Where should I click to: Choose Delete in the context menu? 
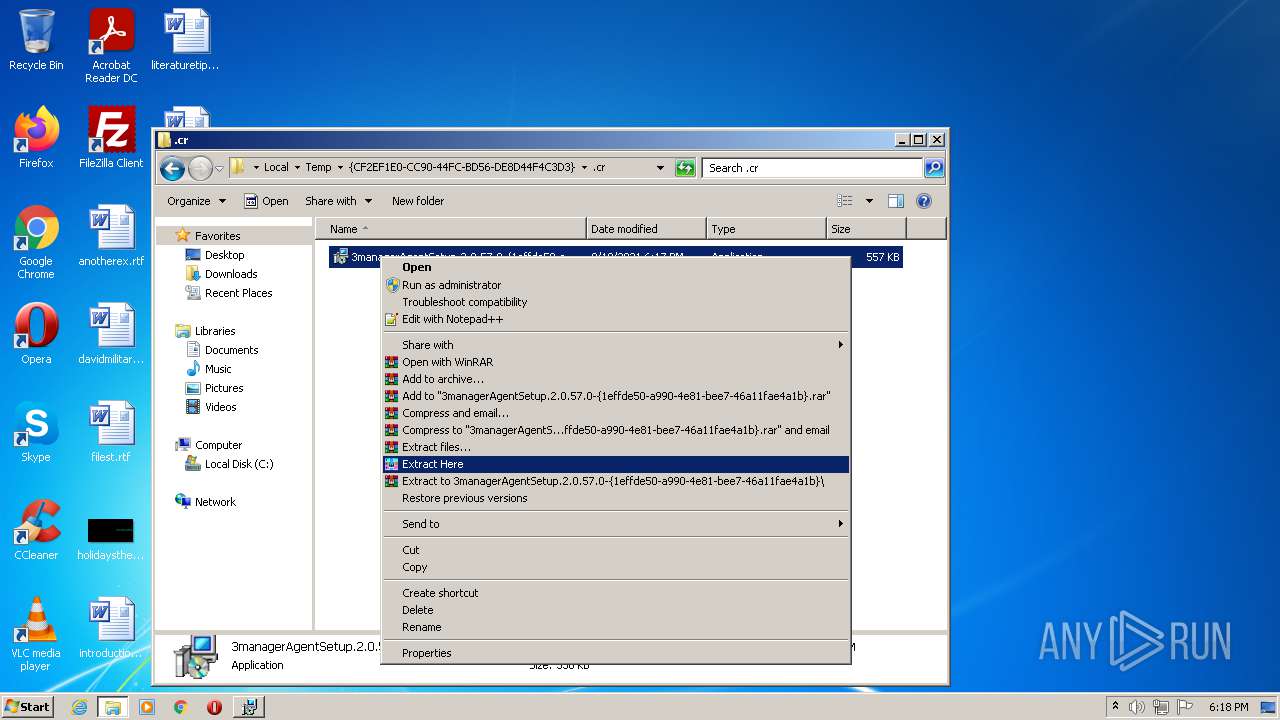(x=616, y=610)
